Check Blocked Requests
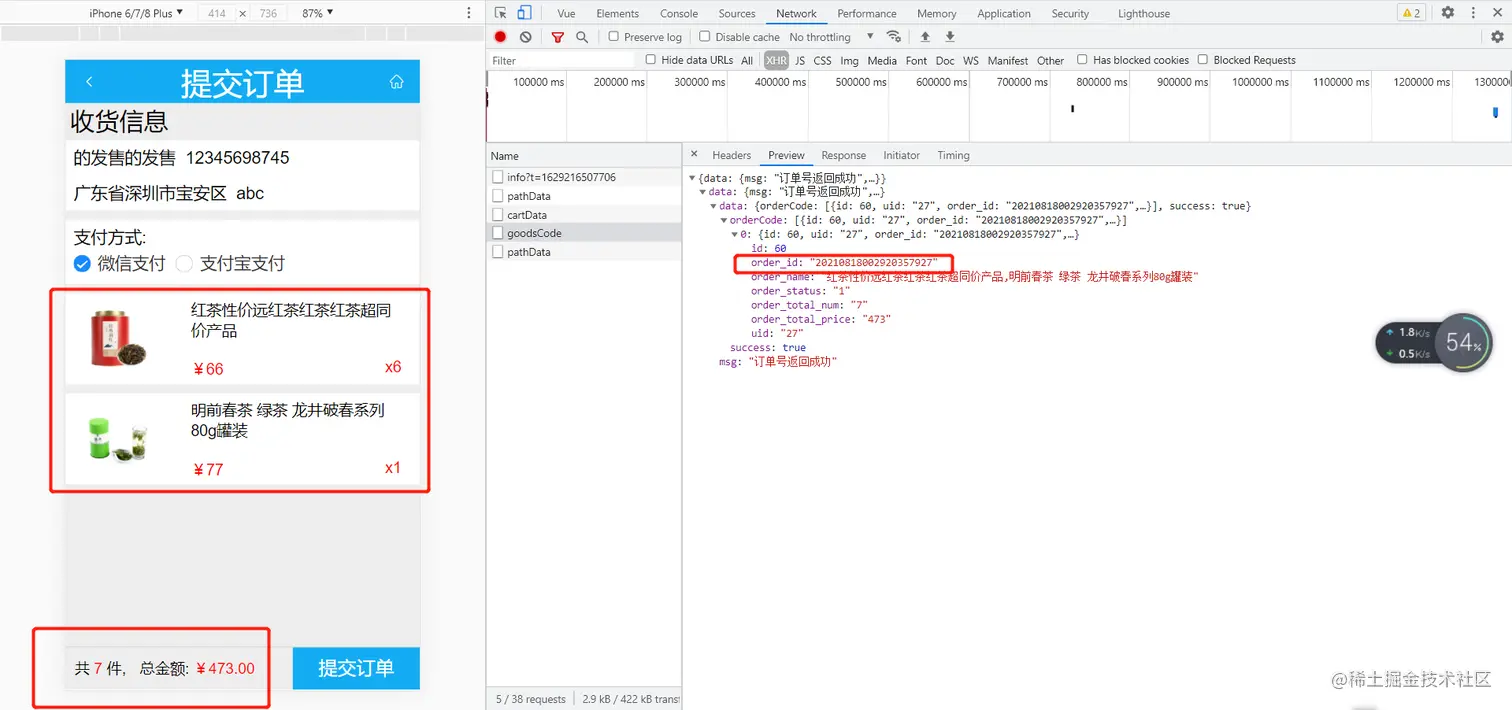1512x710 pixels. point(1203,60)
